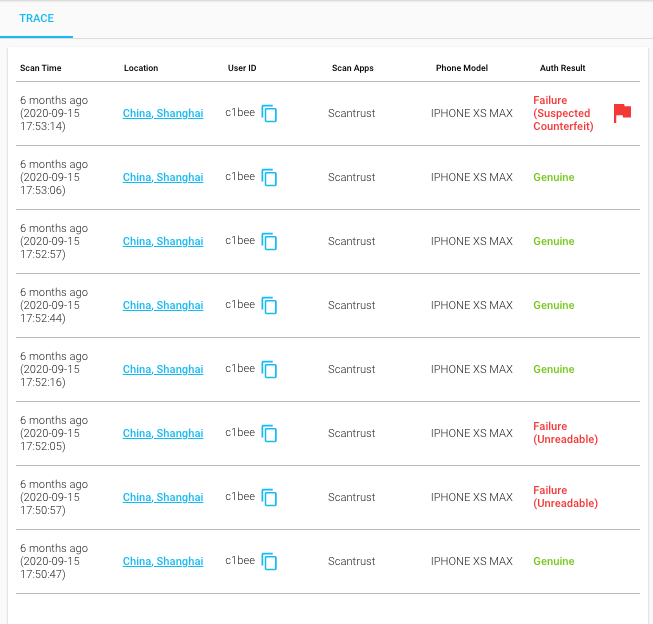Screen dimensions: 653x624
Task: Click the red counterfeit flag icon
Action: click(622, 113)
